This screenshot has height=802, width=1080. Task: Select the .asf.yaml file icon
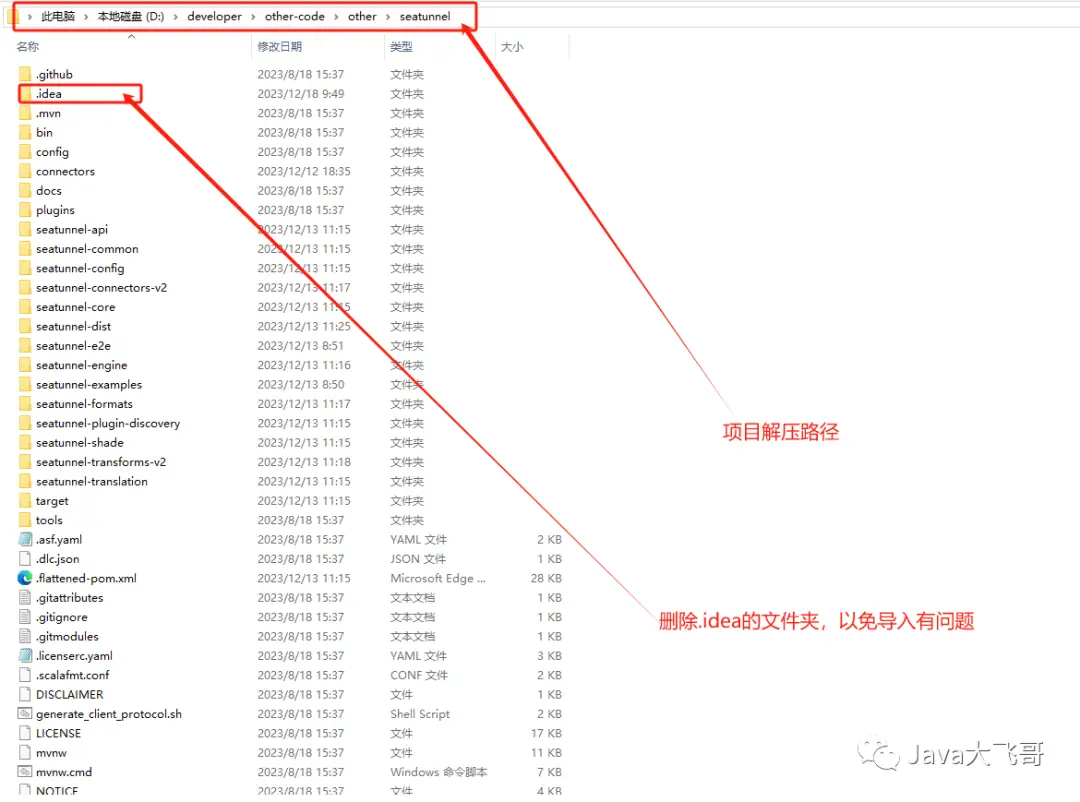pyautogui.click(x=25, y=539)
